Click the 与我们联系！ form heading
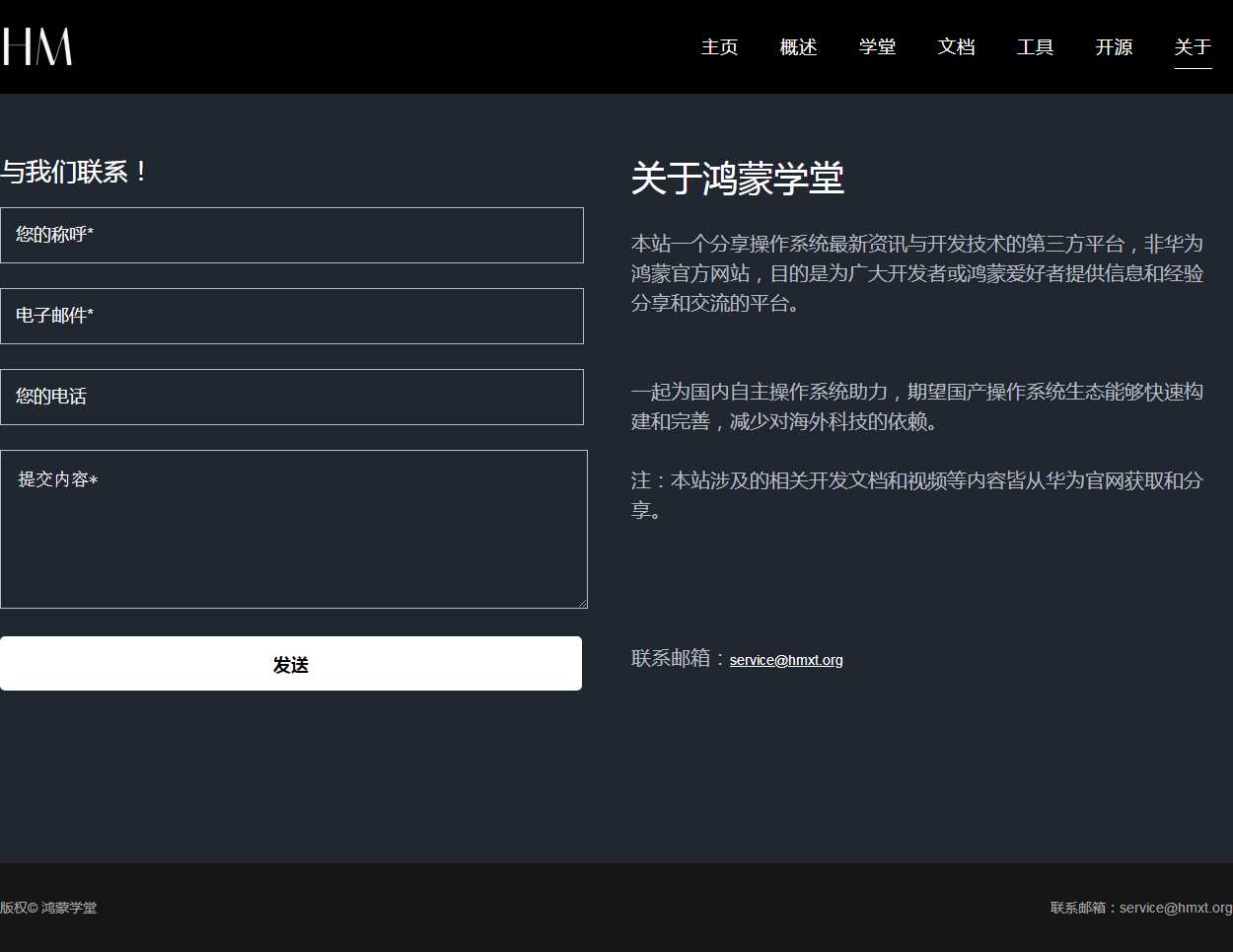This screenshot has width=1233, height=952. point(75,172)
